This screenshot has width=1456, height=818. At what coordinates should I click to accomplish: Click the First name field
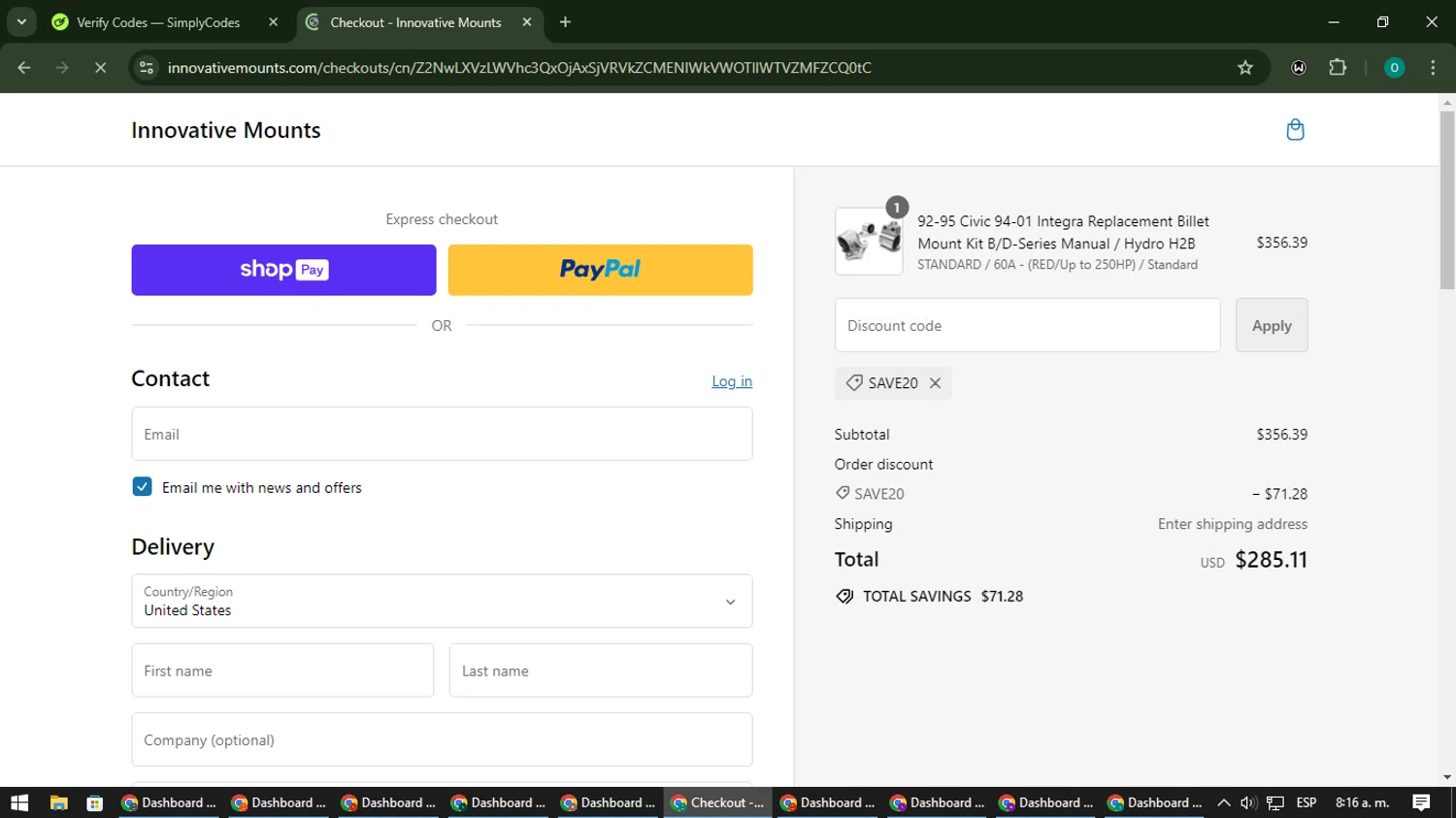click(x=282, y=671)
